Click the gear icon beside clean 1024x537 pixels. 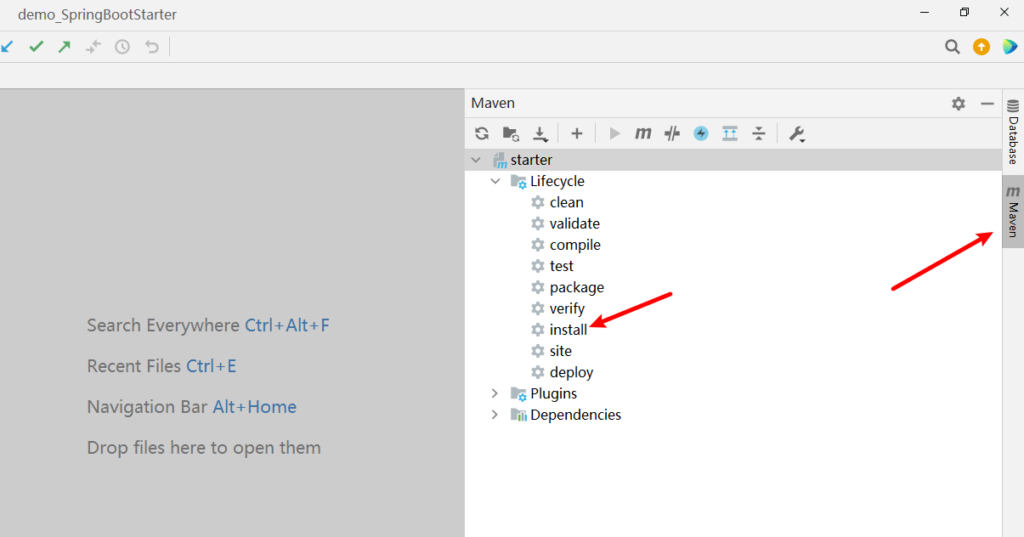537,203
